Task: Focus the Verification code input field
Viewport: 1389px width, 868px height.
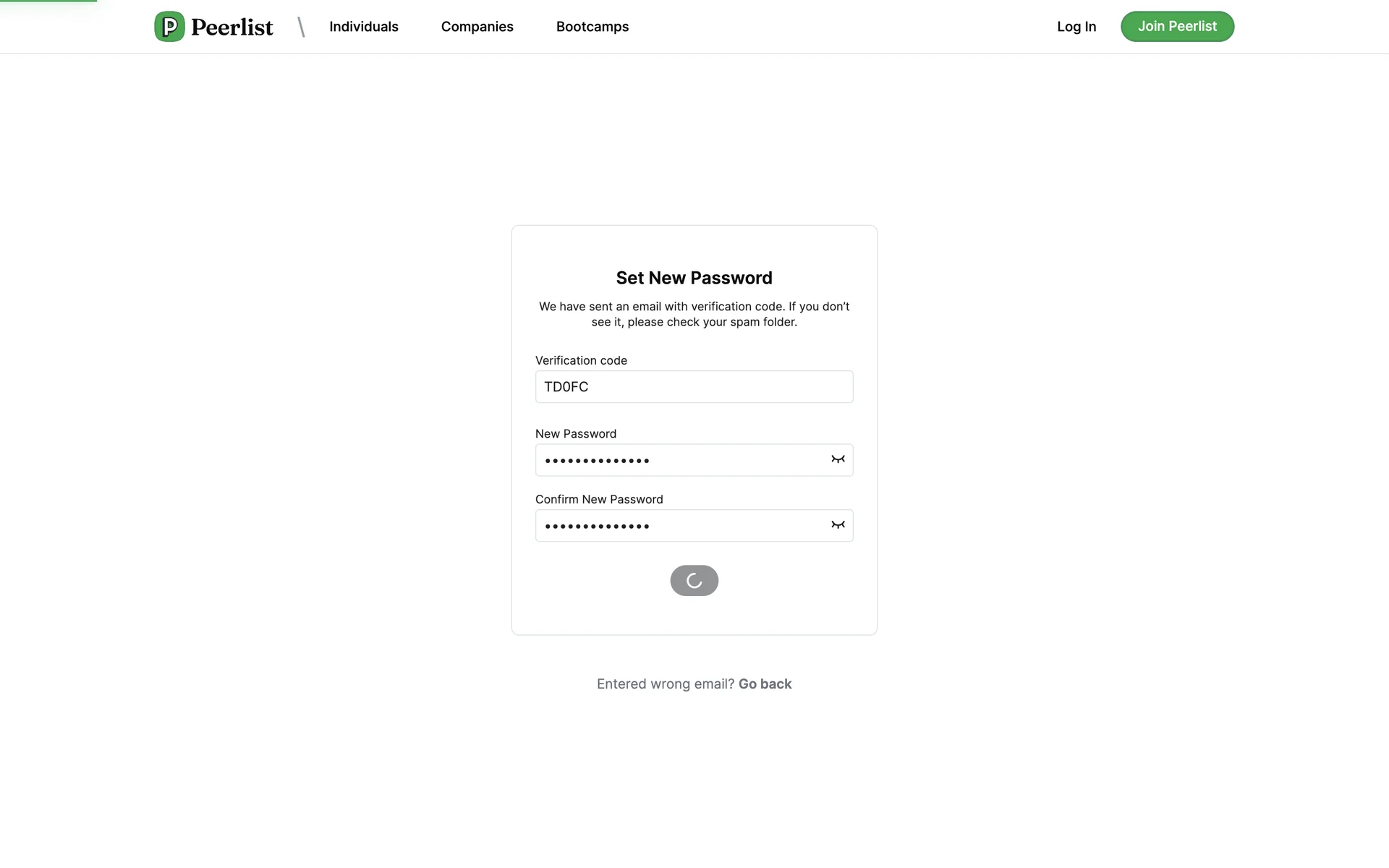Action: pyautogui.click(x=693, y=387)
